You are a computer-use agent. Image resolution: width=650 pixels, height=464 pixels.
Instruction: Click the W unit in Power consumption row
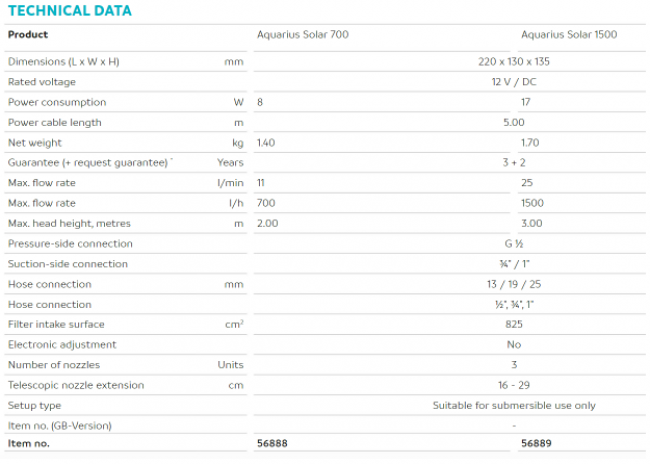pos(238,102)
